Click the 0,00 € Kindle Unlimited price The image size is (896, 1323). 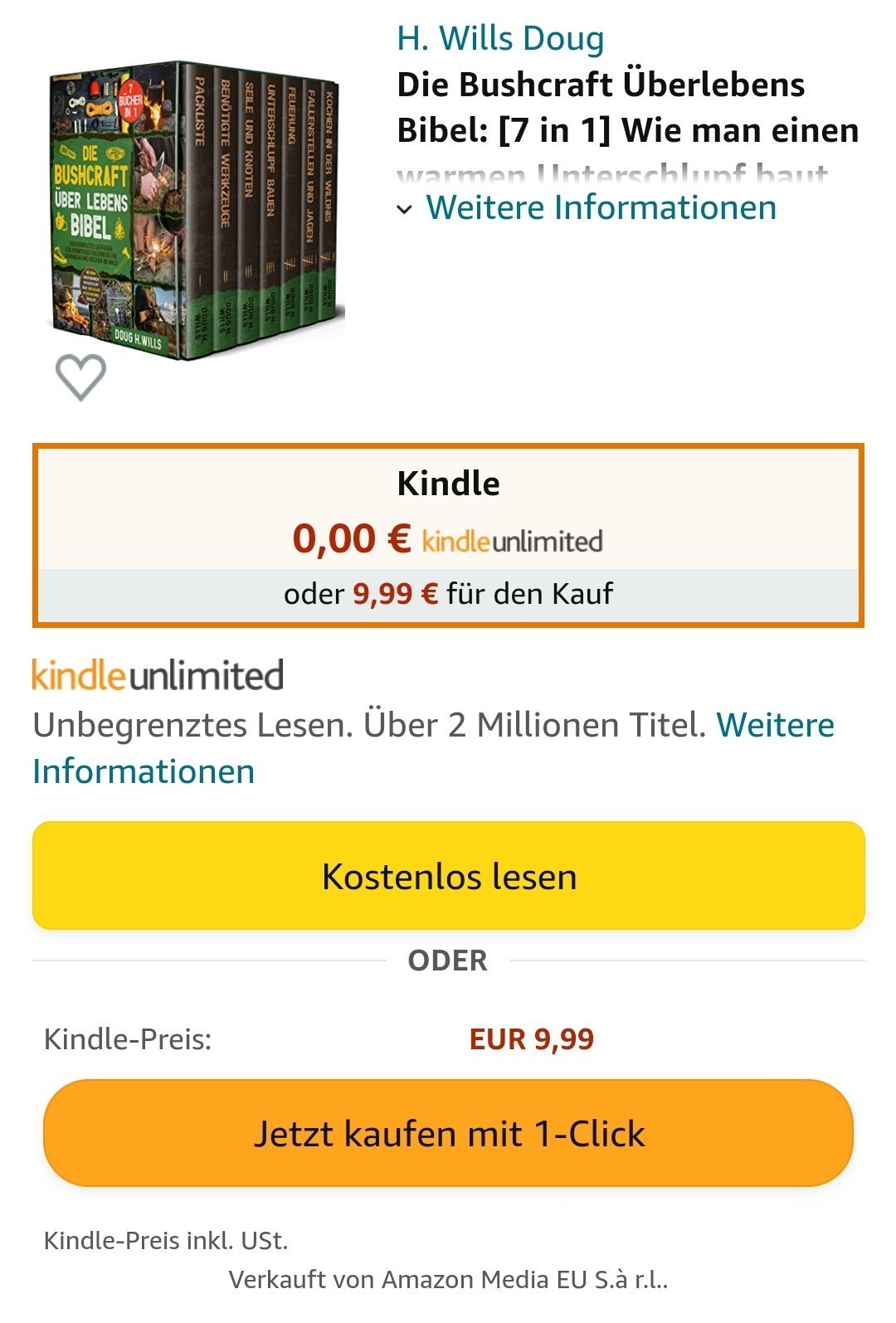(x=352, y=538)
